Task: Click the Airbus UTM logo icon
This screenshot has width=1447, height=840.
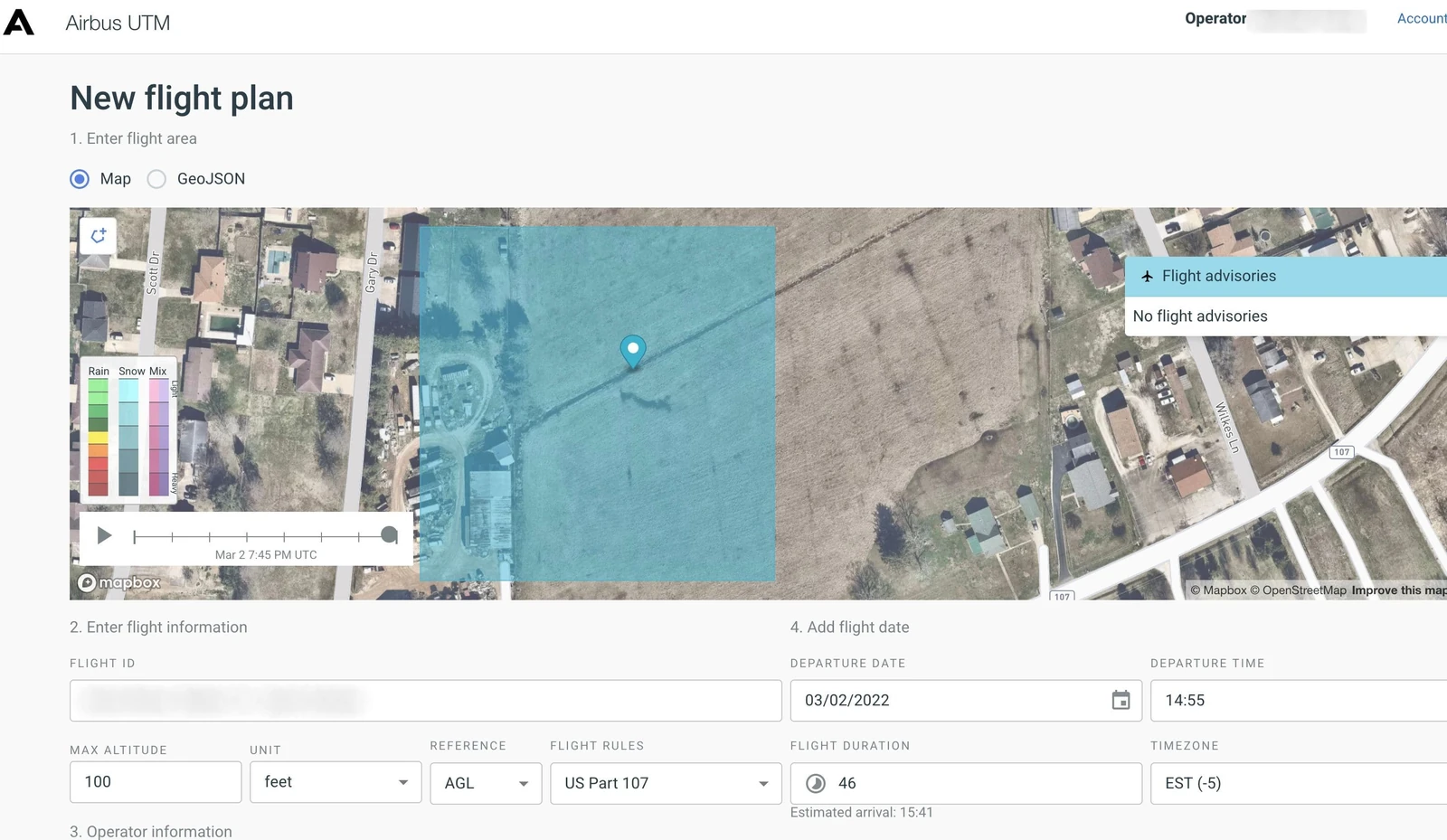Action: [19, 23]
